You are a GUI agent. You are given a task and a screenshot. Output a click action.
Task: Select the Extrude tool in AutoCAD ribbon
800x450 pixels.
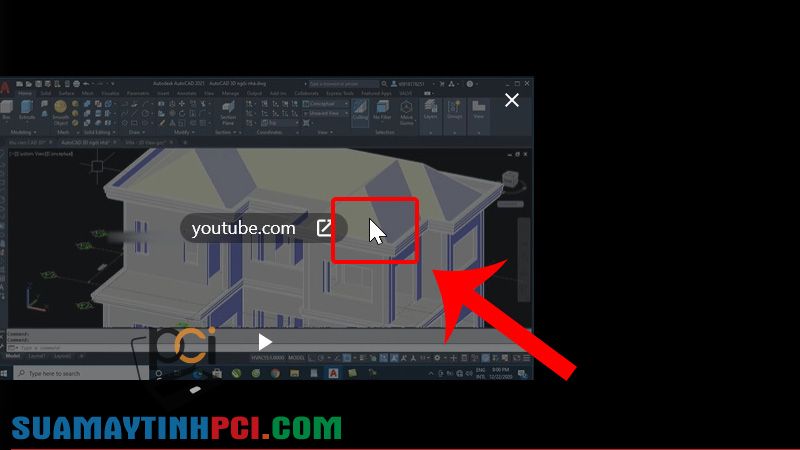point(27,110)
